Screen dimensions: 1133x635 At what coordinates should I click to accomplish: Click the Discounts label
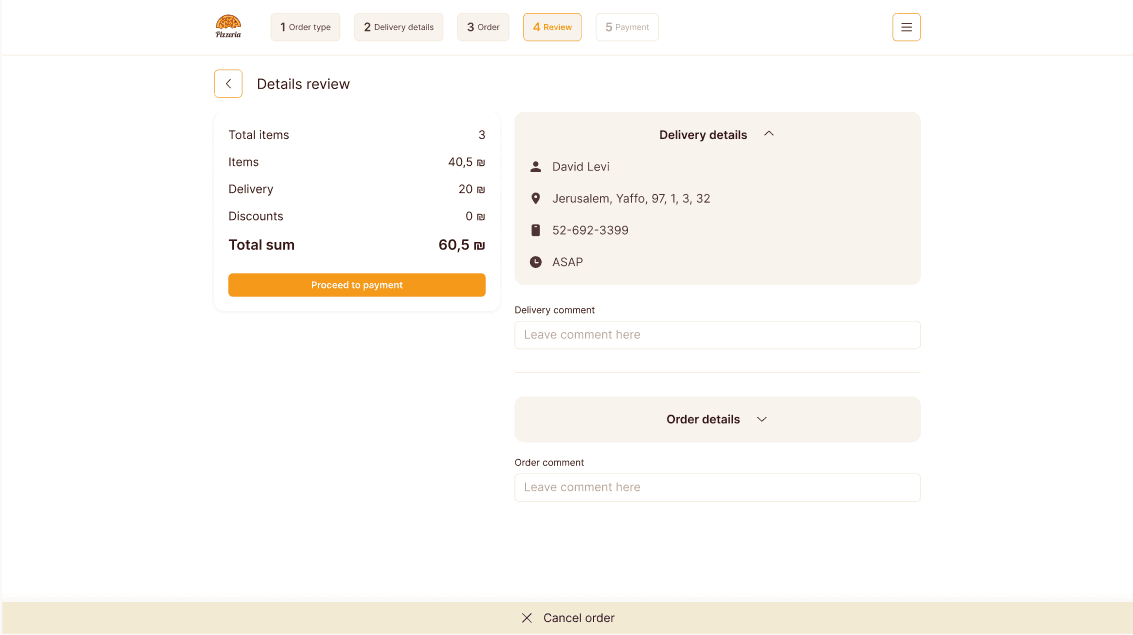(256, 217)
